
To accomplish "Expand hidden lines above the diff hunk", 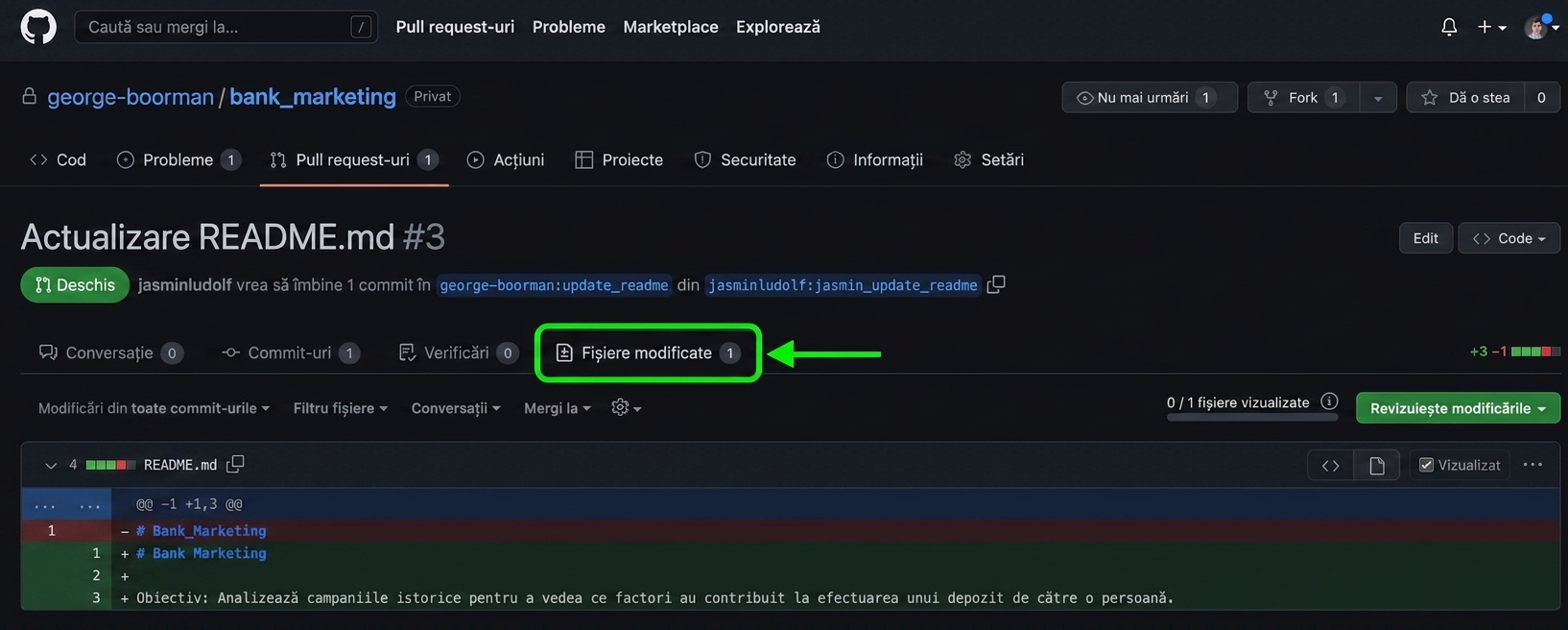I will (66, 504).
